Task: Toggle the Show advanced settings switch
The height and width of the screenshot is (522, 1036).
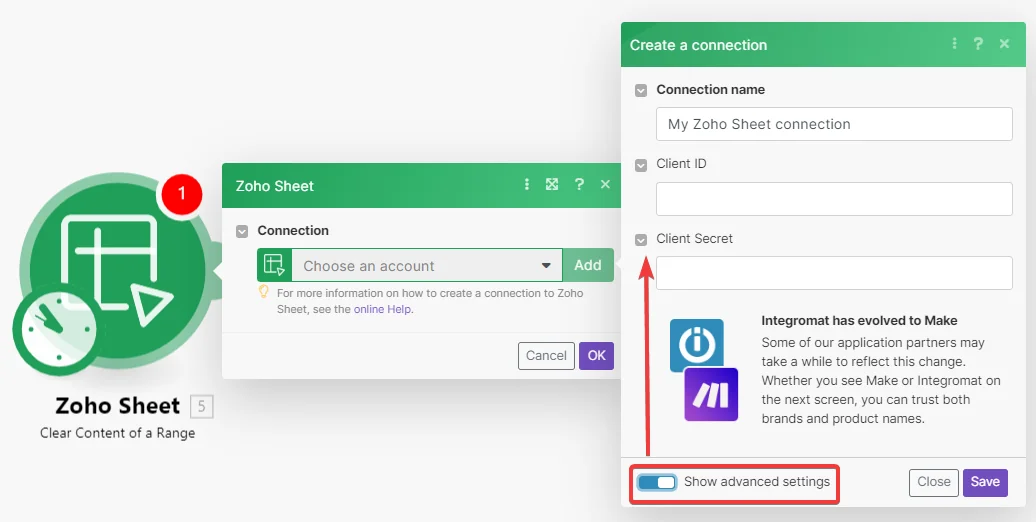Action: pyautogui.click(x=657, y=482)
